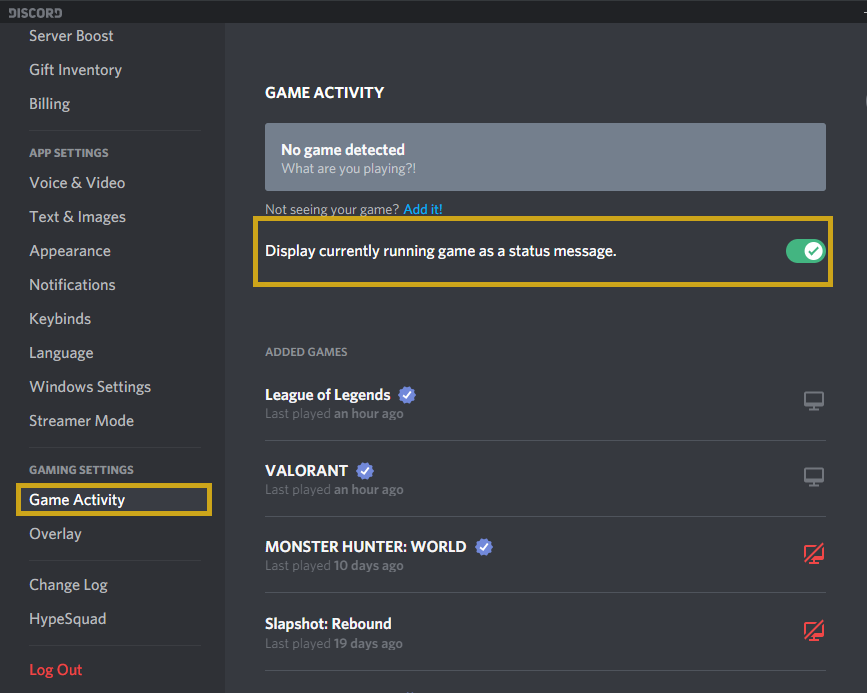This screenshot has height=693, width=867.
Task: Enable overlay for Slapshot: Rebound
Action: (x=813, y=630)
